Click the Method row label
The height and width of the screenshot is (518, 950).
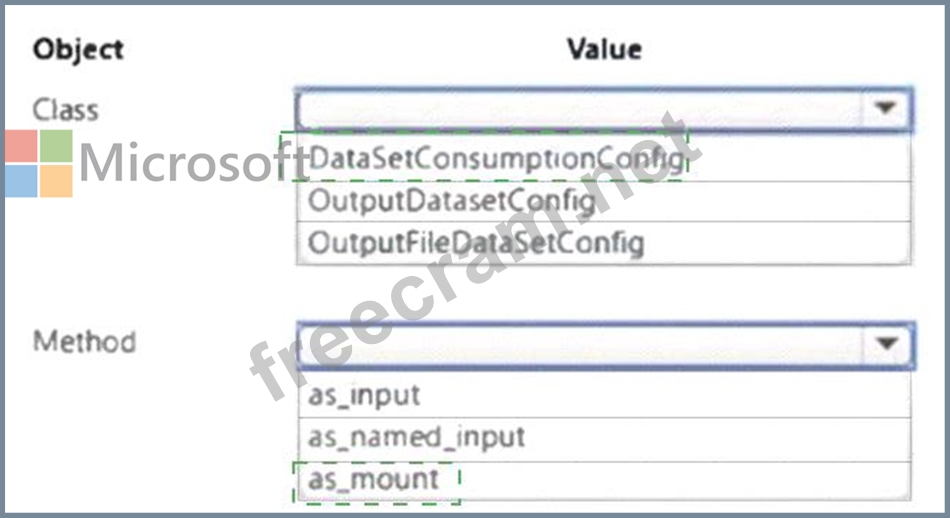tap(84, 342)
